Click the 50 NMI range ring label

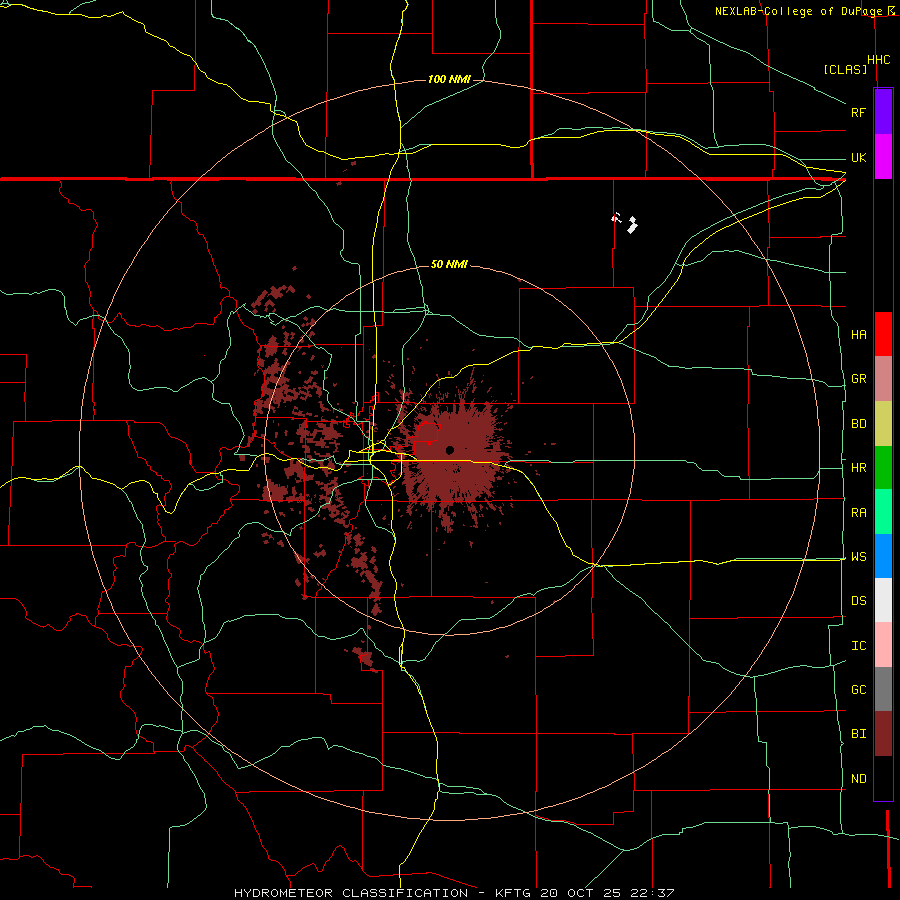point(449,264)
